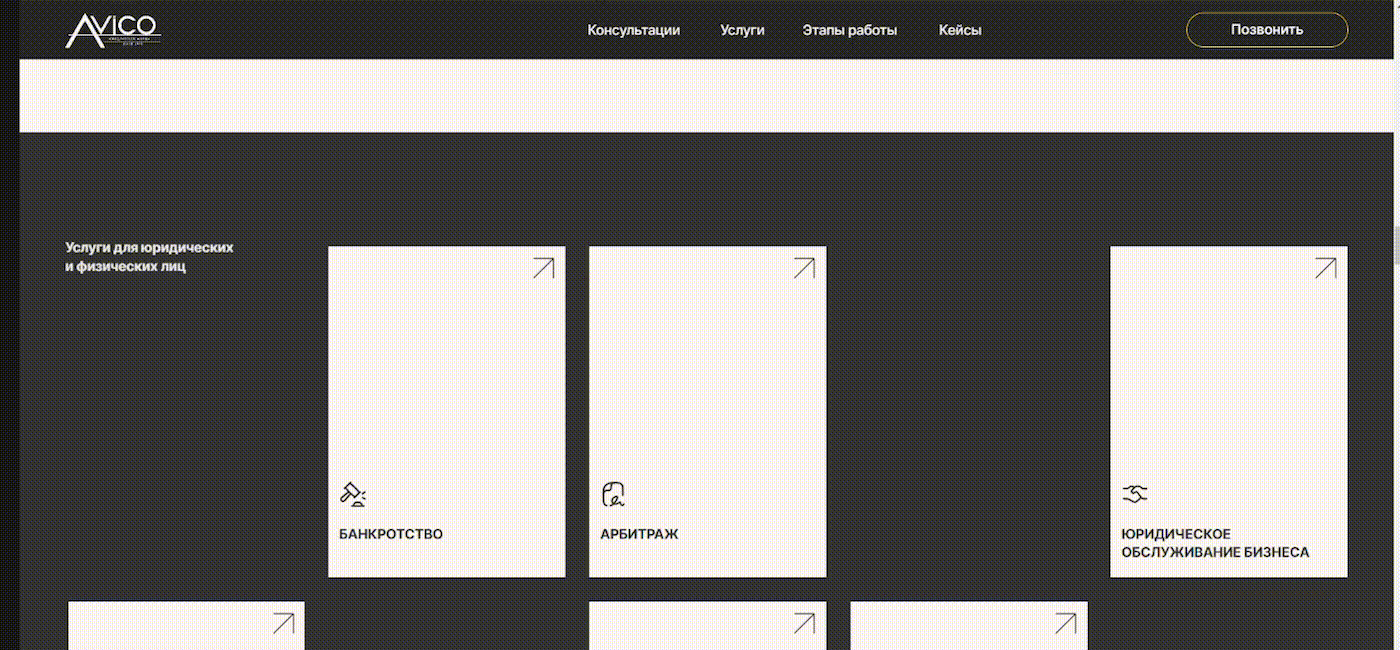Open the Консультации navigation item
This screenshot has height=650, width=1400.
[633, 30]
